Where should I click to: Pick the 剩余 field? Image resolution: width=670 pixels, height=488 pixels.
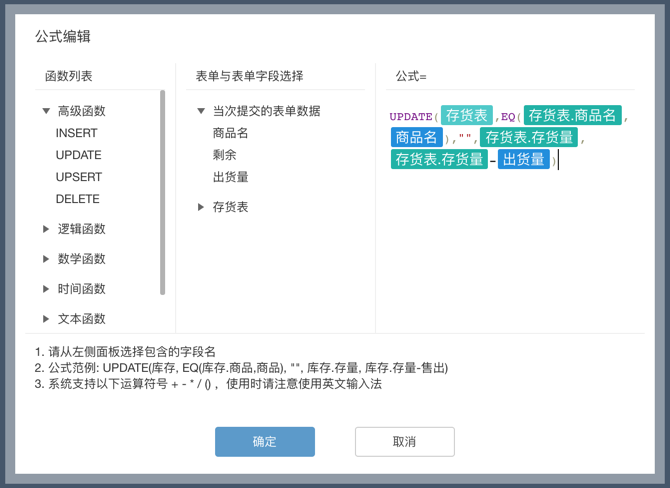224,155
